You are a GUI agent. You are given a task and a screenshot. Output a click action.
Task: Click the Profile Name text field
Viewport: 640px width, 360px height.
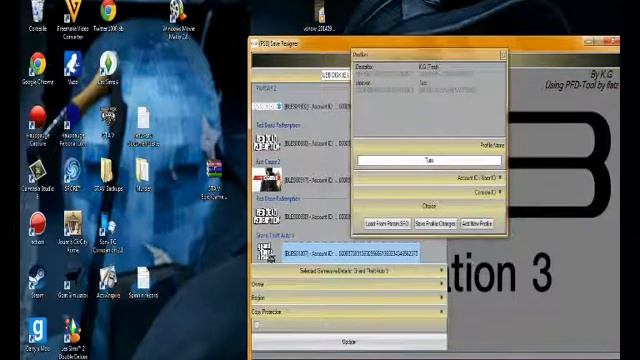tap(429, 160)
